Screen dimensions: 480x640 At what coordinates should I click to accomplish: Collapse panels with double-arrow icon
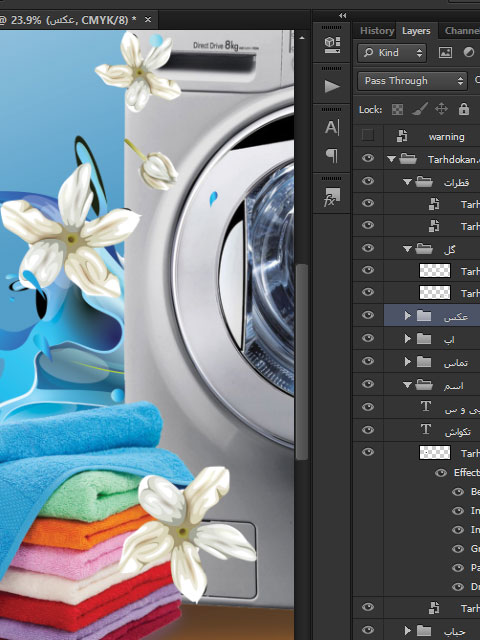342,16
